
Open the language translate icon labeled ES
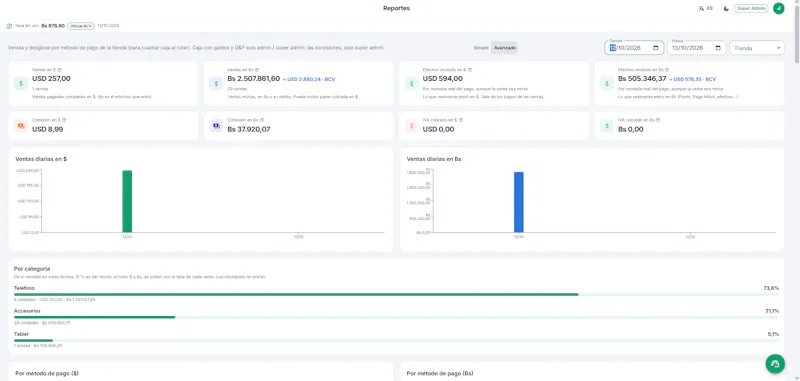[706, 9]
